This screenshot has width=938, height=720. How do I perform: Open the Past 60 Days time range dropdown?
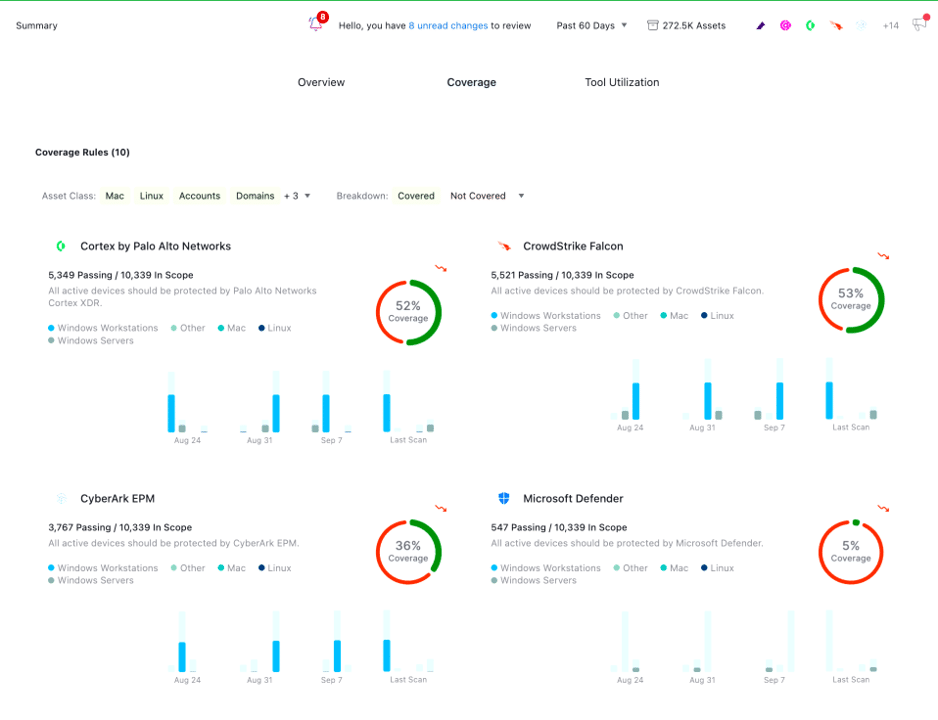point(591,26)
